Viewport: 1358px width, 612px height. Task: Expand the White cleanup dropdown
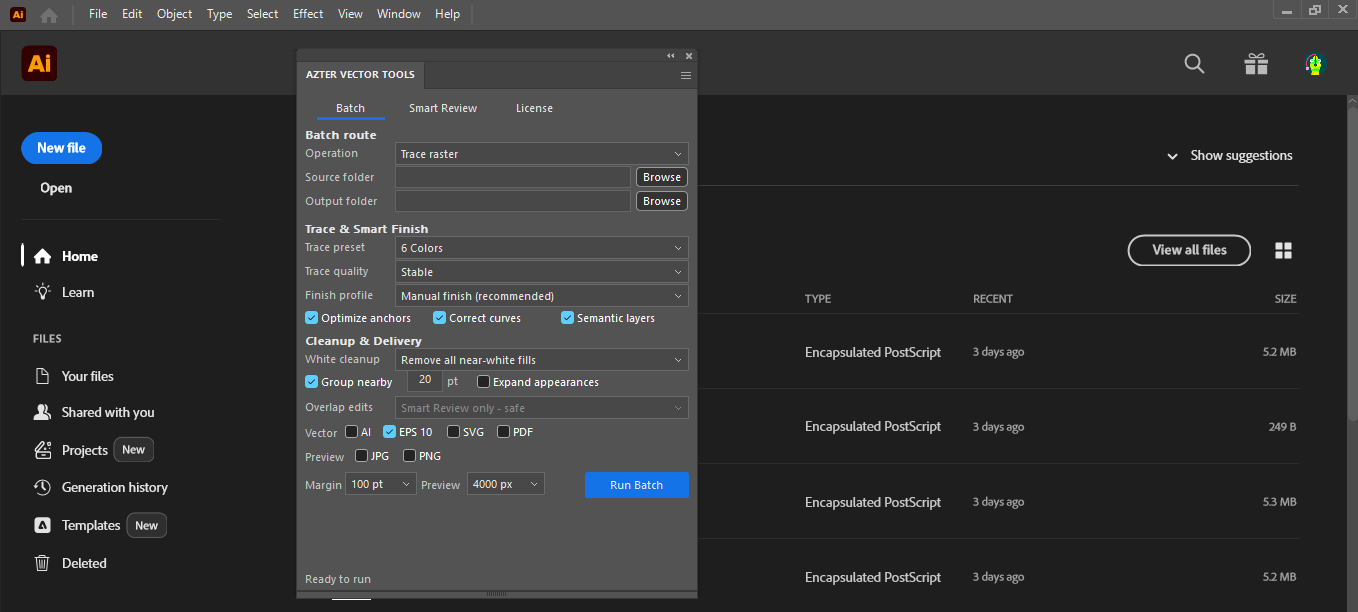[542, 360]
